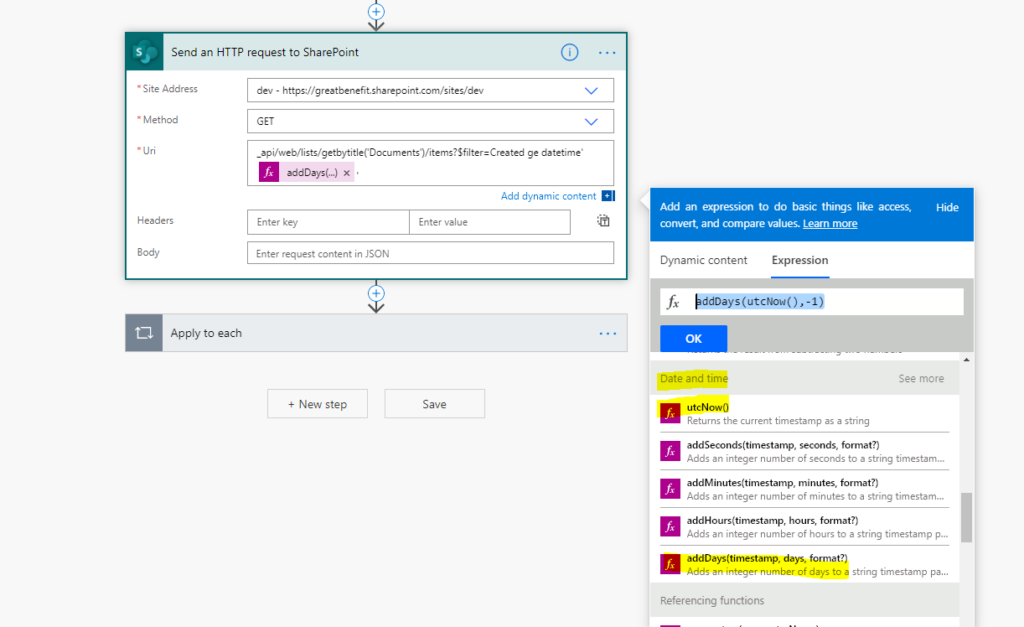Click the SharePoint connector icon
Screen dimensions: 1024x627
coord(144,52)
